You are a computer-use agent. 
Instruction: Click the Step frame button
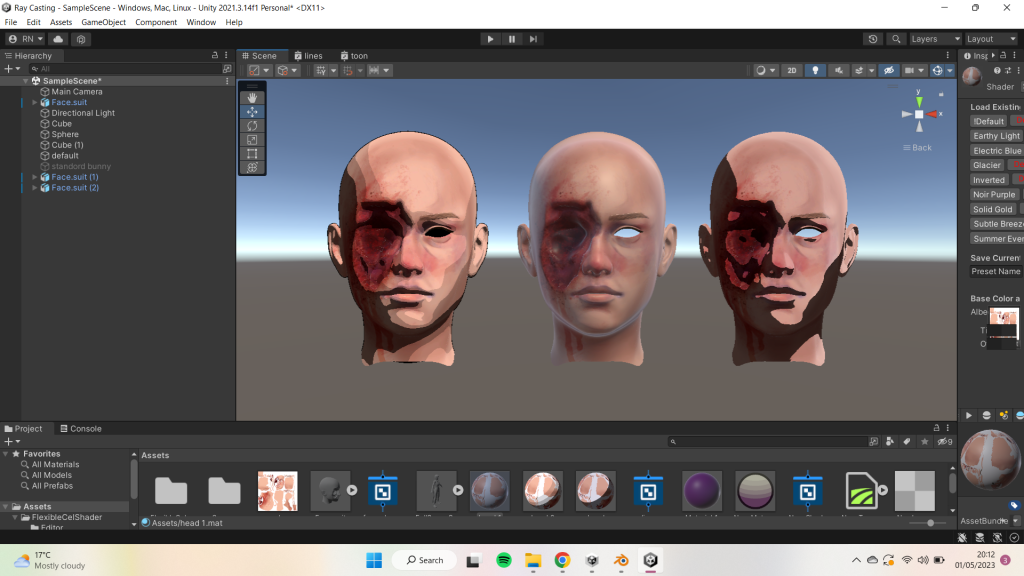(x=533, y=39)
